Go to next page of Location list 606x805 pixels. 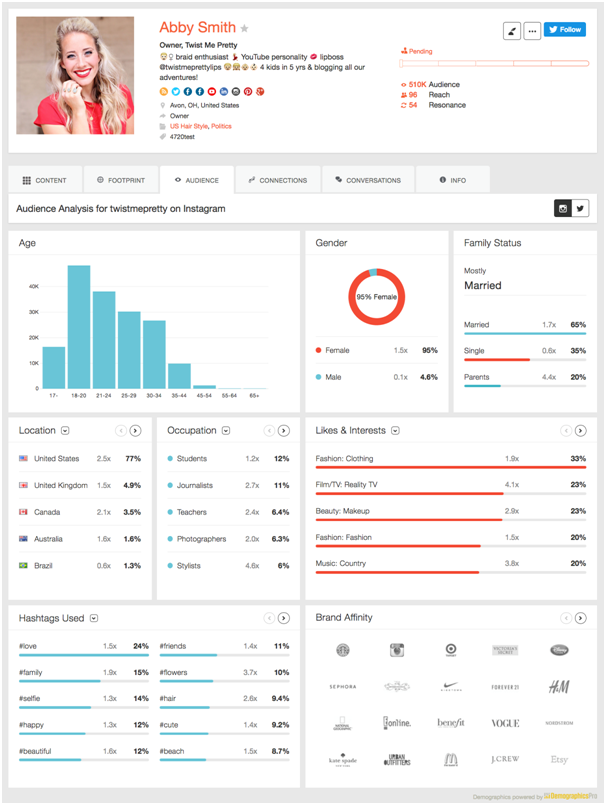point(138,431)
